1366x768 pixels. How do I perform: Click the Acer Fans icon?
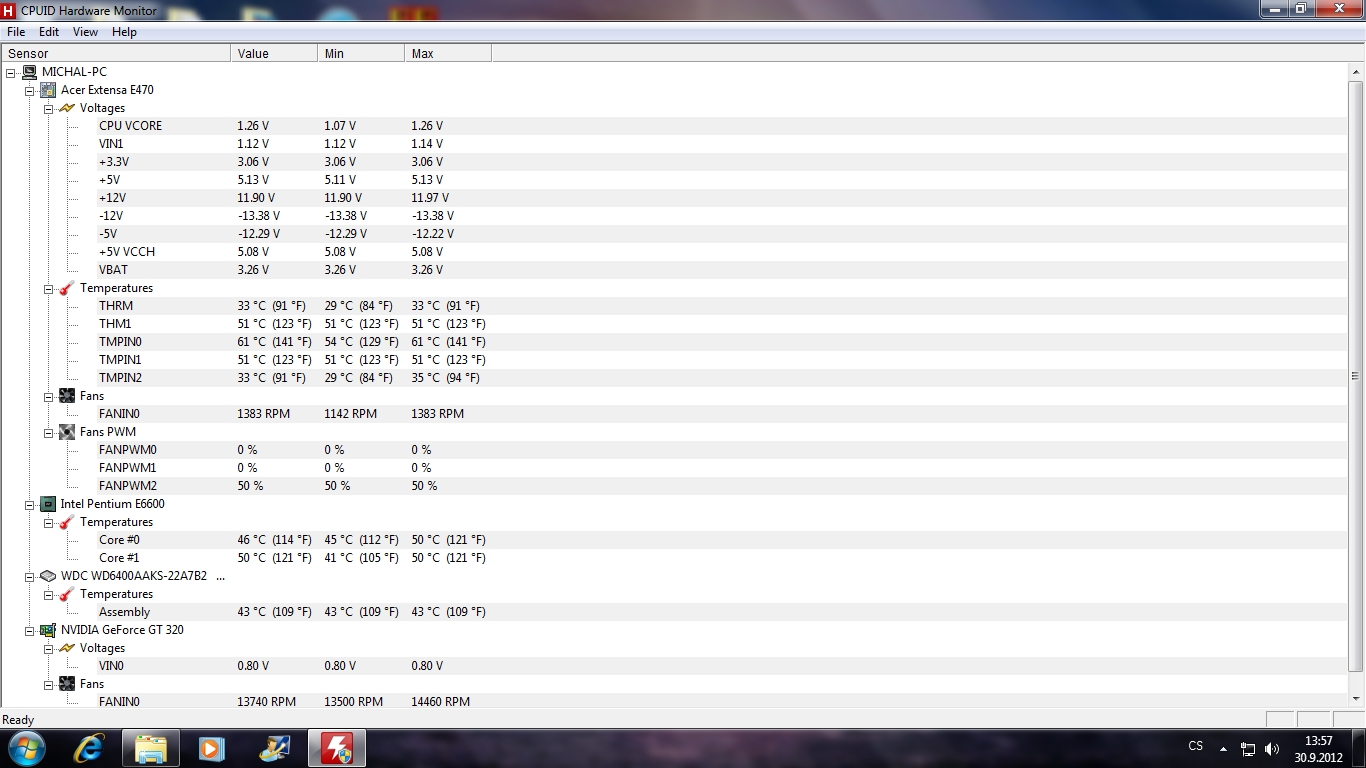(67, 396)
